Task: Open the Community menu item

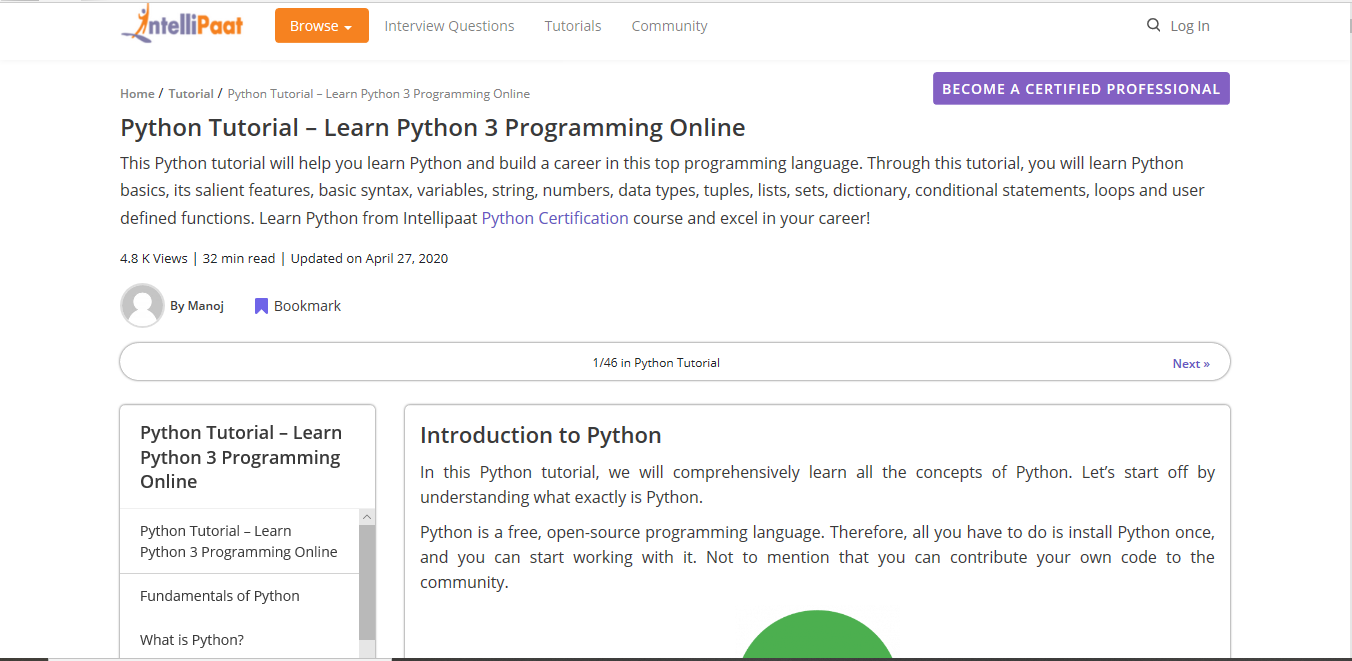Action: click(669, 26)
